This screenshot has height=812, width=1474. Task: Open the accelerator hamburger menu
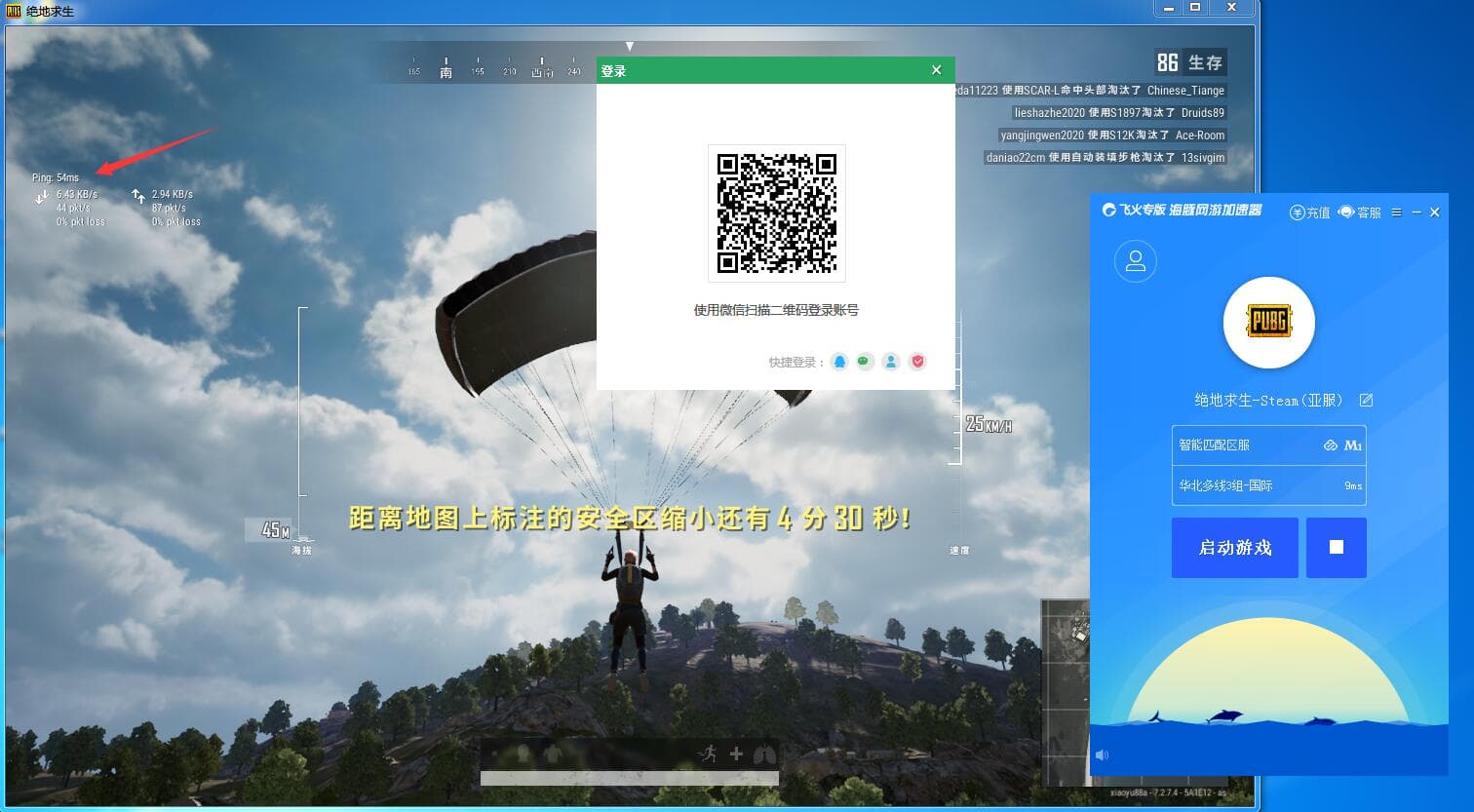(1396, 212)
